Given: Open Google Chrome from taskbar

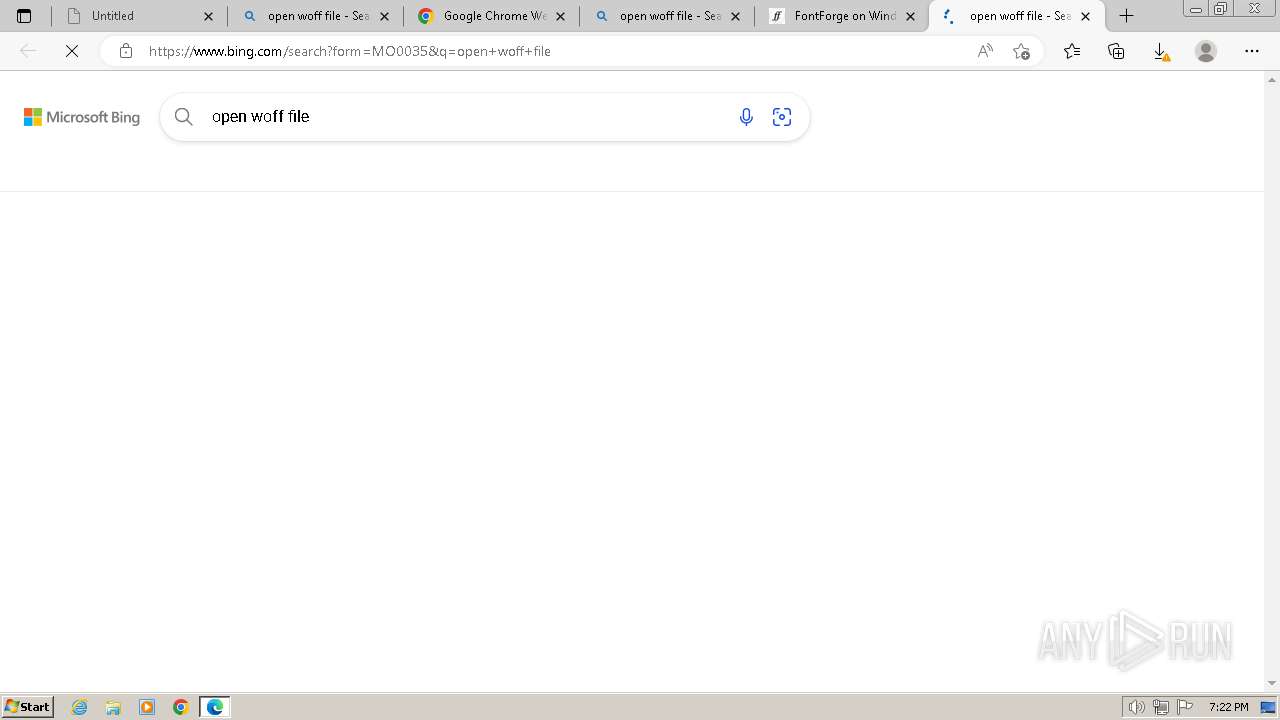Looking at the screenshot, I should coord(181,707).
